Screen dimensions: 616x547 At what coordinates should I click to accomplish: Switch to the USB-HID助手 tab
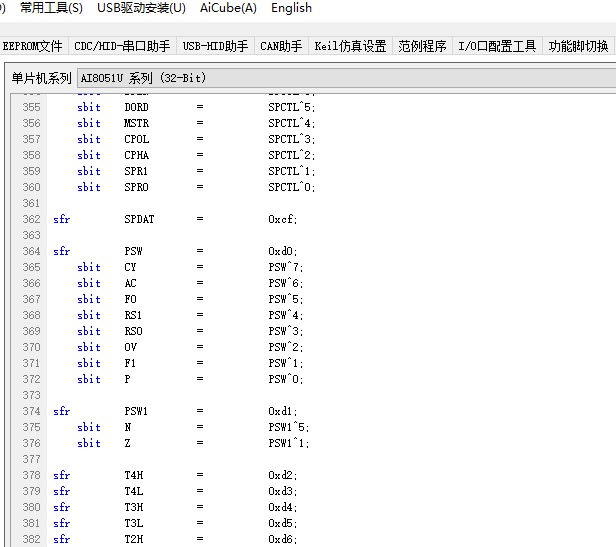coord(215,46)
